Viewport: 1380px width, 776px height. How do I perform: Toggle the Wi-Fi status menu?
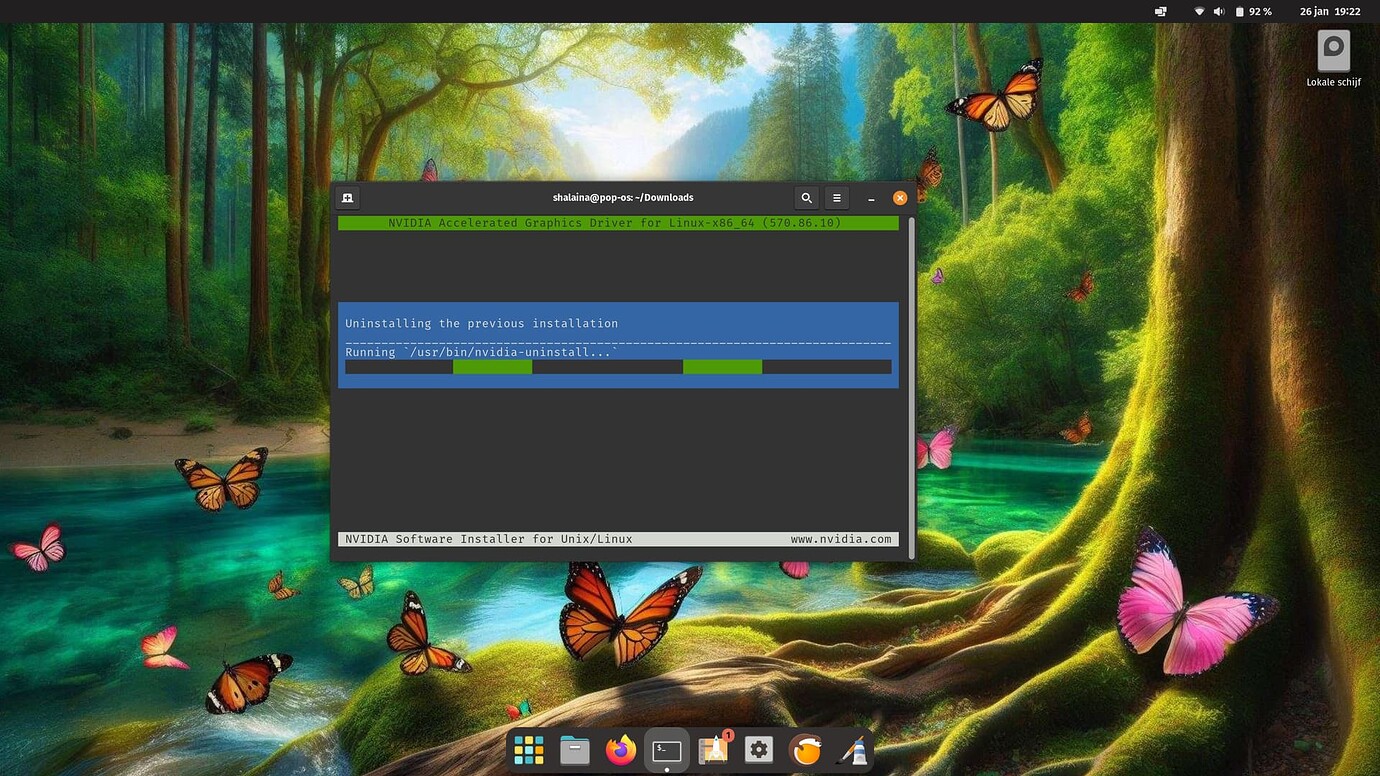(1197, 11)
